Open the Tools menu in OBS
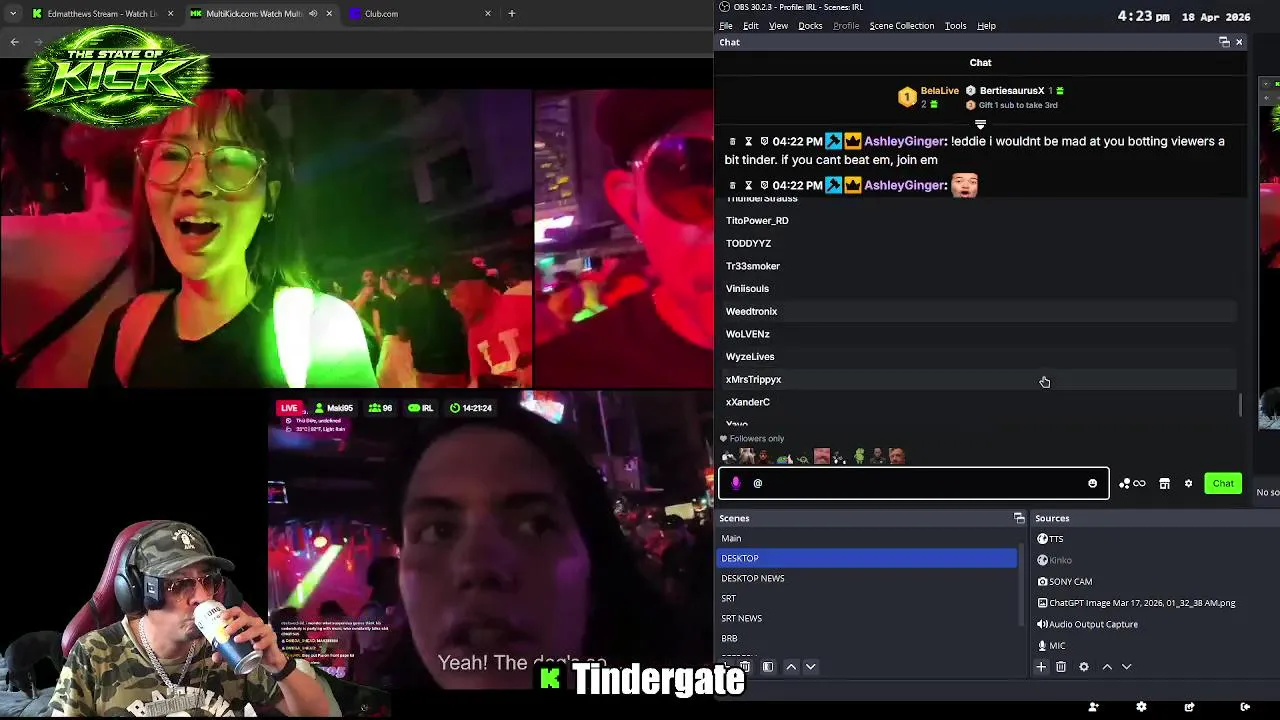Viewport: 1280px width, 720px height. 955,26
